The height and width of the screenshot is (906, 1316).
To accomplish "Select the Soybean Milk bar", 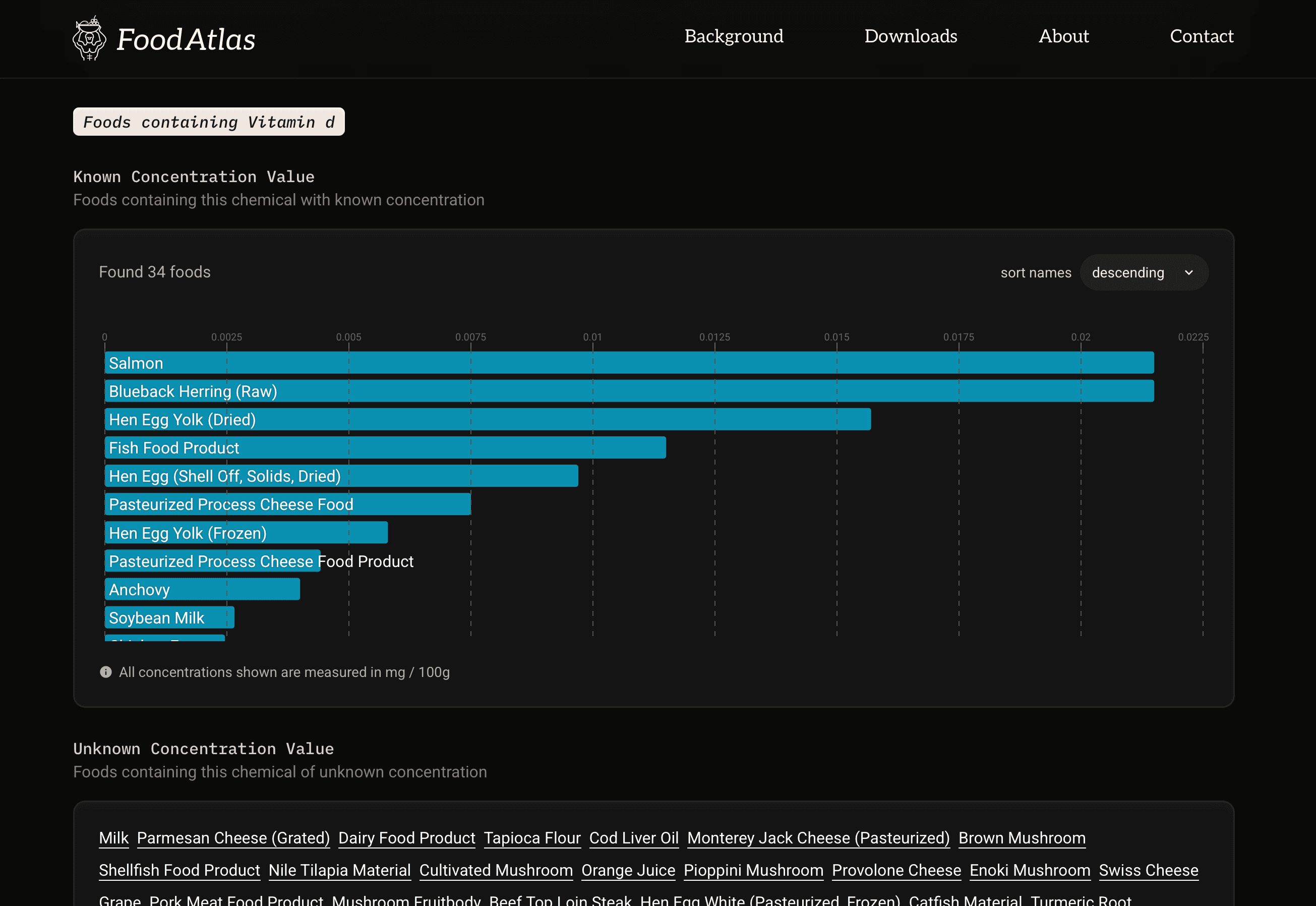I will coord(169,617).
